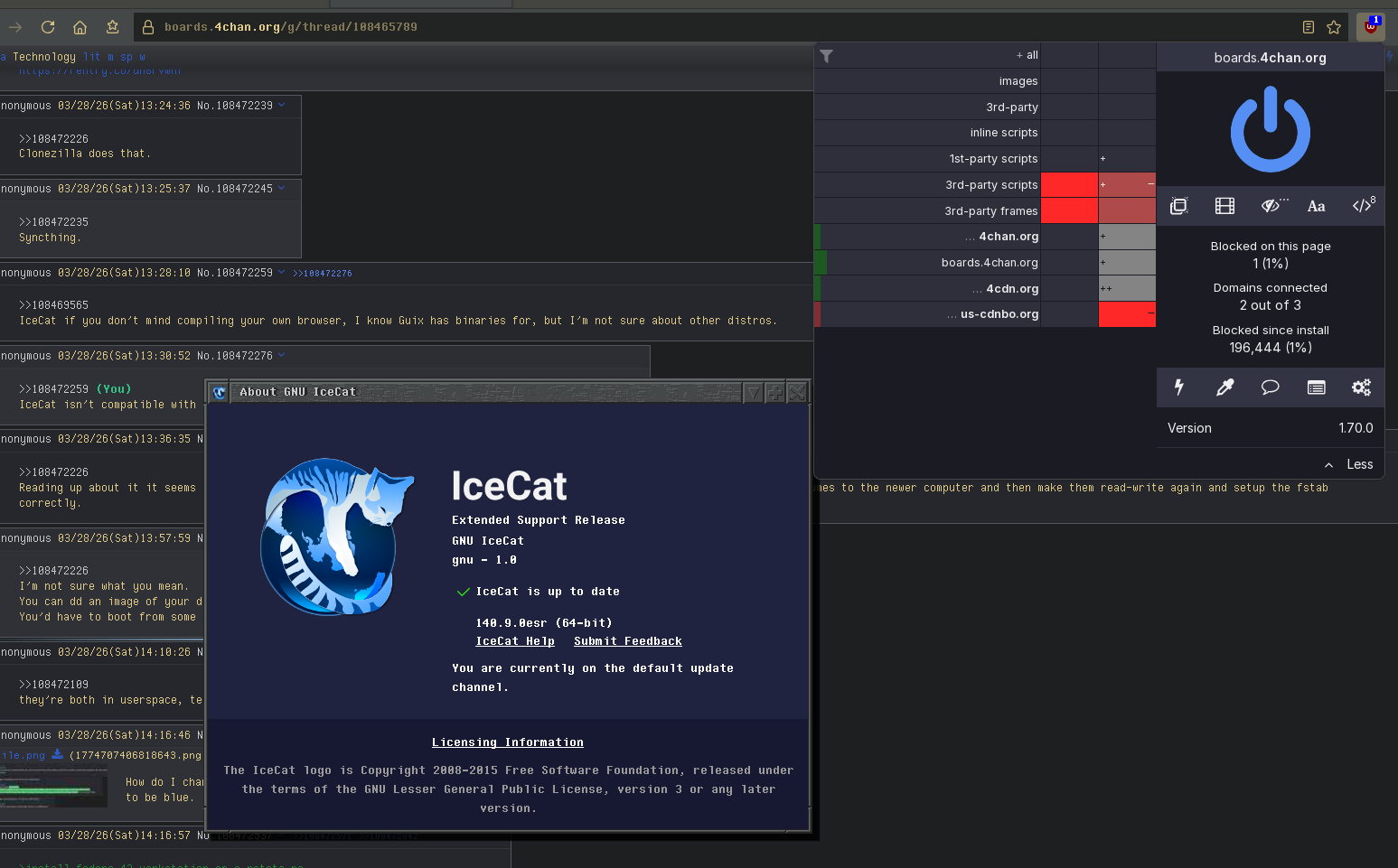The image size is (1398, 868).
Task: Click the uBlock Origin power button
Action: click(1270, 129)
